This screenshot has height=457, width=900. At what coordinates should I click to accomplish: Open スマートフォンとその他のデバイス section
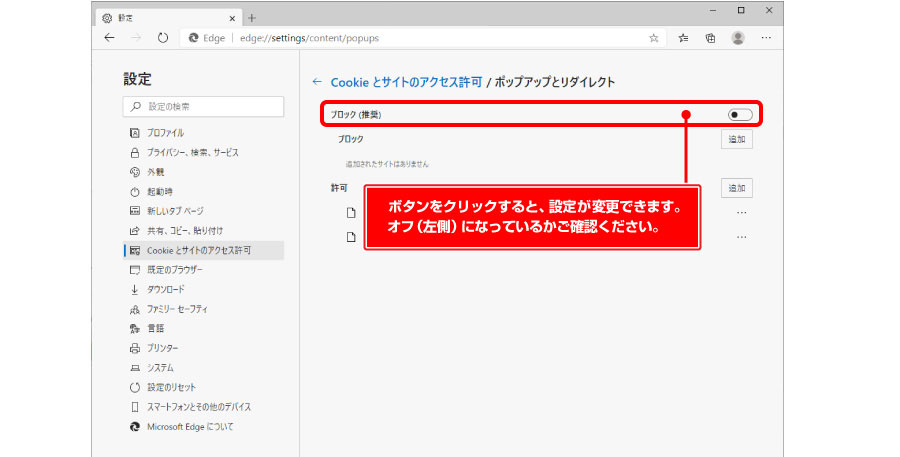tap(203, 407)
